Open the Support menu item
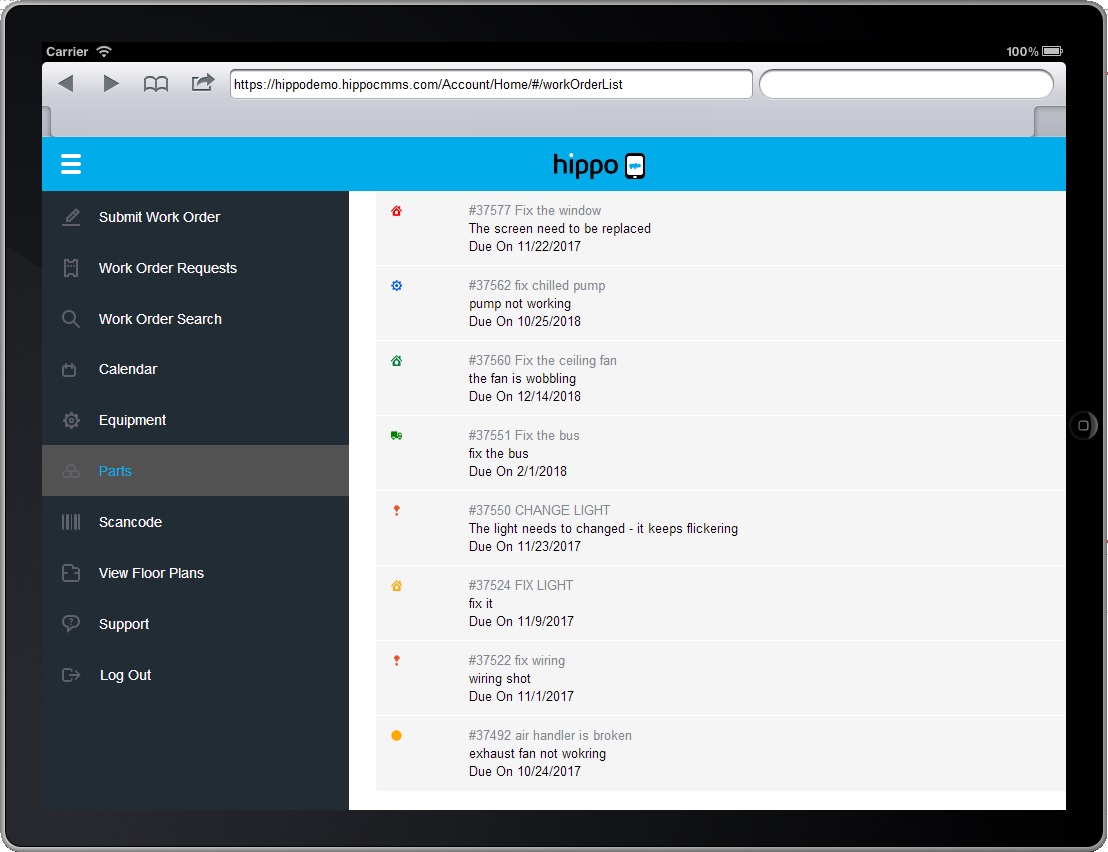 point(195,624)
